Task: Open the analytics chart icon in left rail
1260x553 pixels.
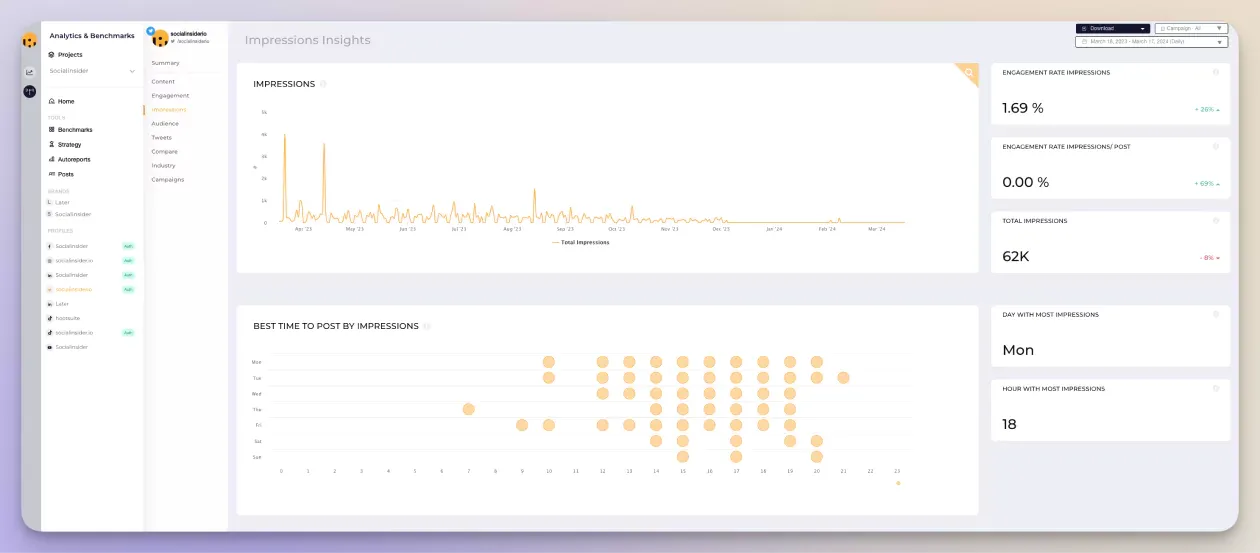Action: click(30, 72)
